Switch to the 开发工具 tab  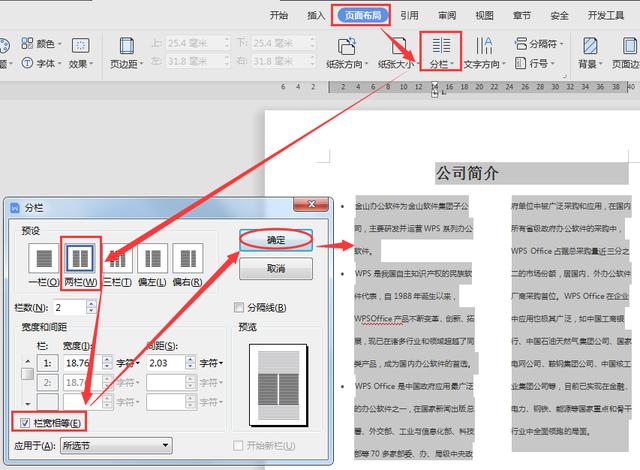point(606,16)
